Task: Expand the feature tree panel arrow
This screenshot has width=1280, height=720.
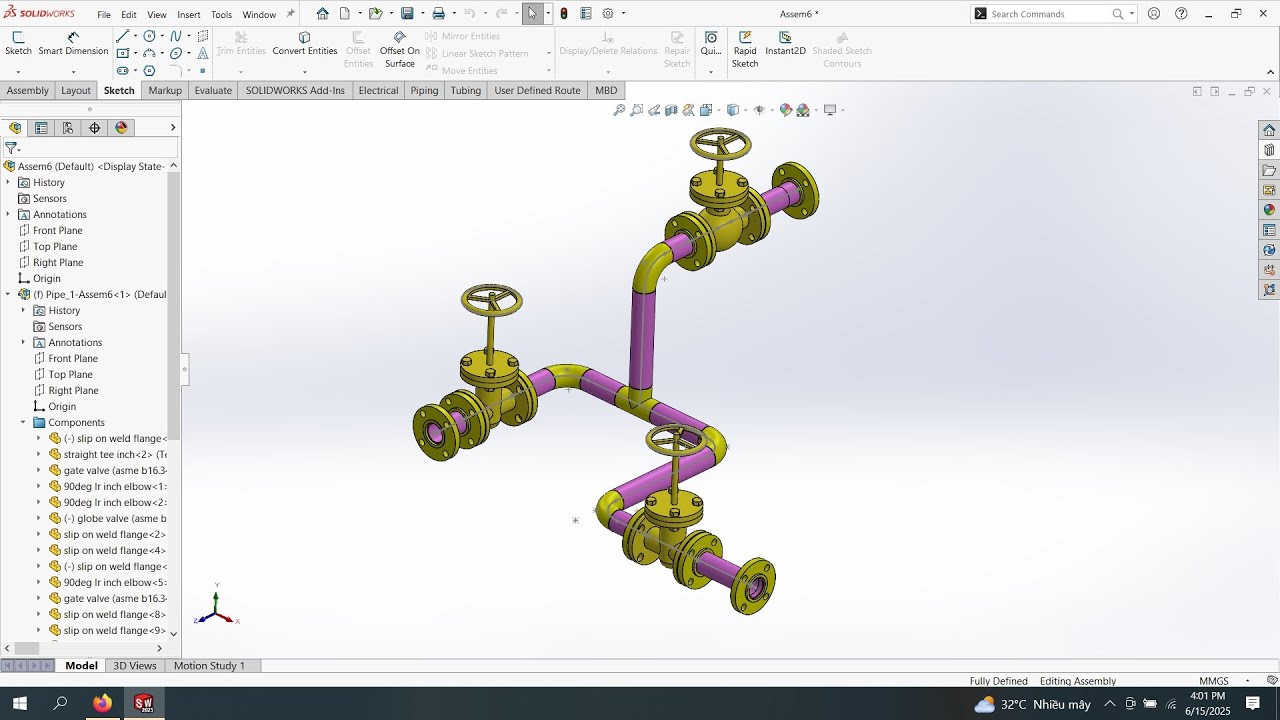Action: [x=173, y=128]
